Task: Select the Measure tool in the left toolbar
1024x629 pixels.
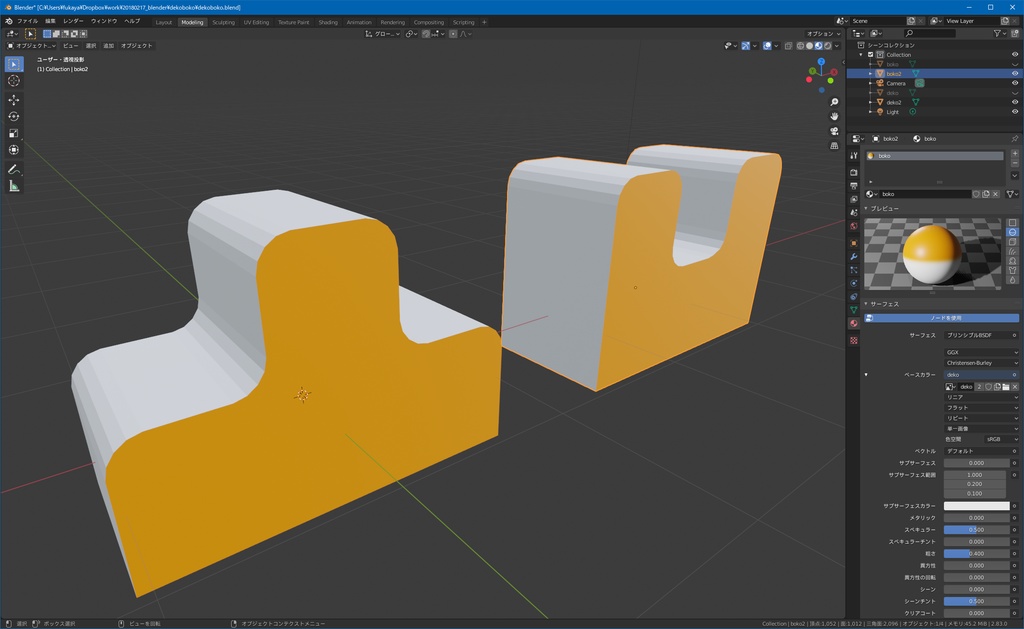Action: pyautogui.click(x=13, y=183)
